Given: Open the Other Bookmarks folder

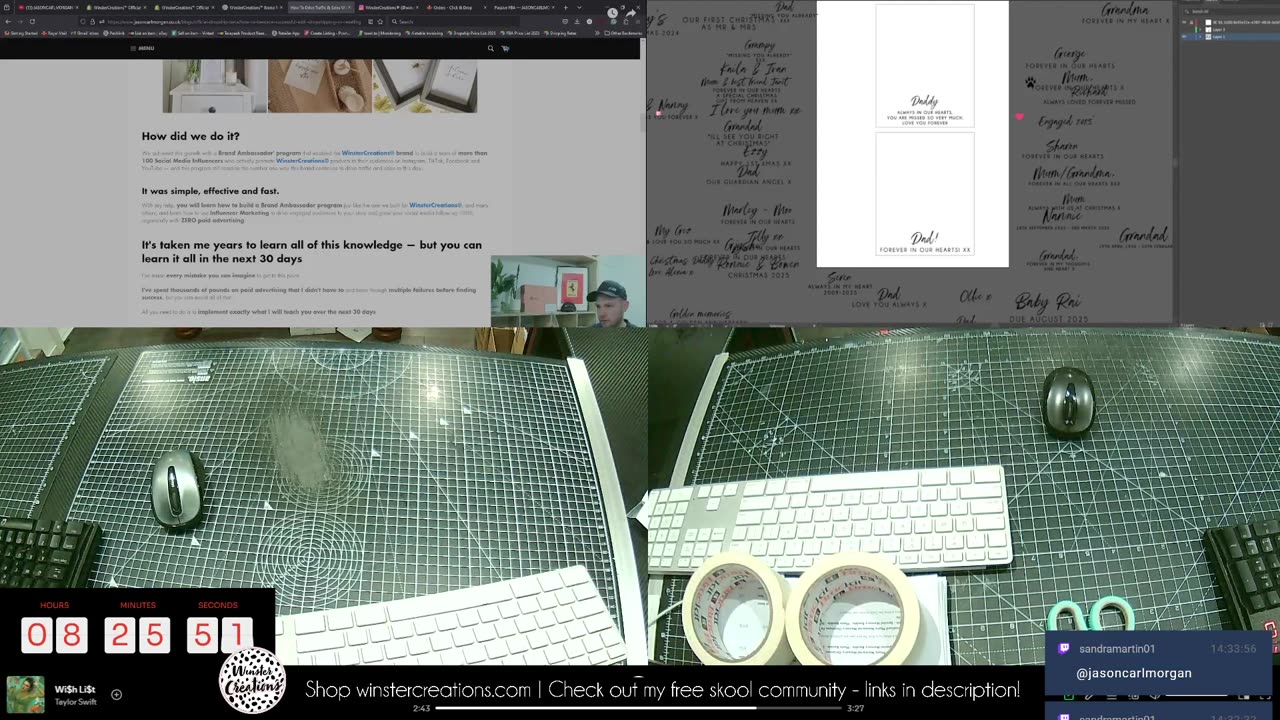Looking at the screenshot, I should [x=623, y=33].
